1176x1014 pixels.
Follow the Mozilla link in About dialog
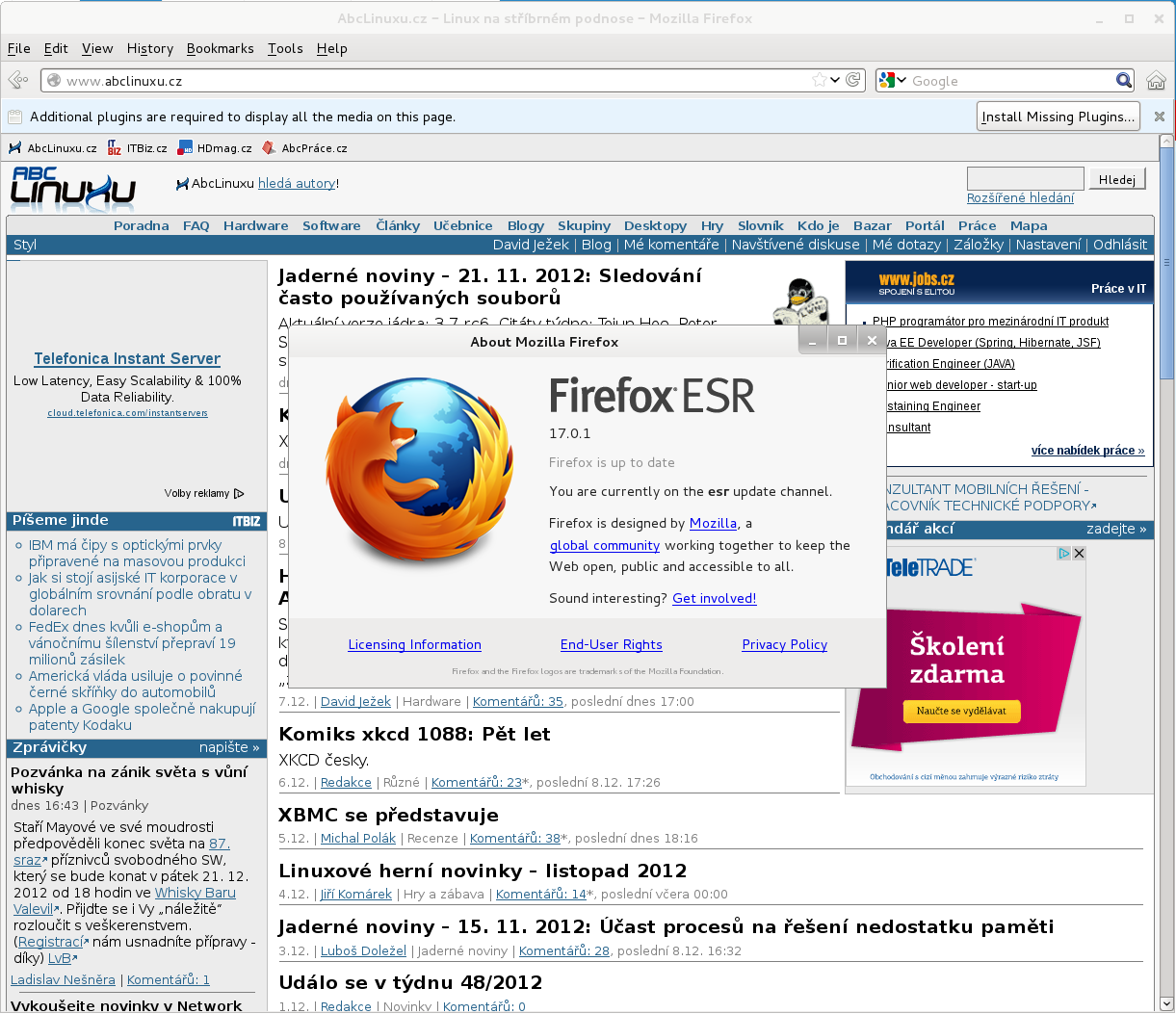[714, 524]
